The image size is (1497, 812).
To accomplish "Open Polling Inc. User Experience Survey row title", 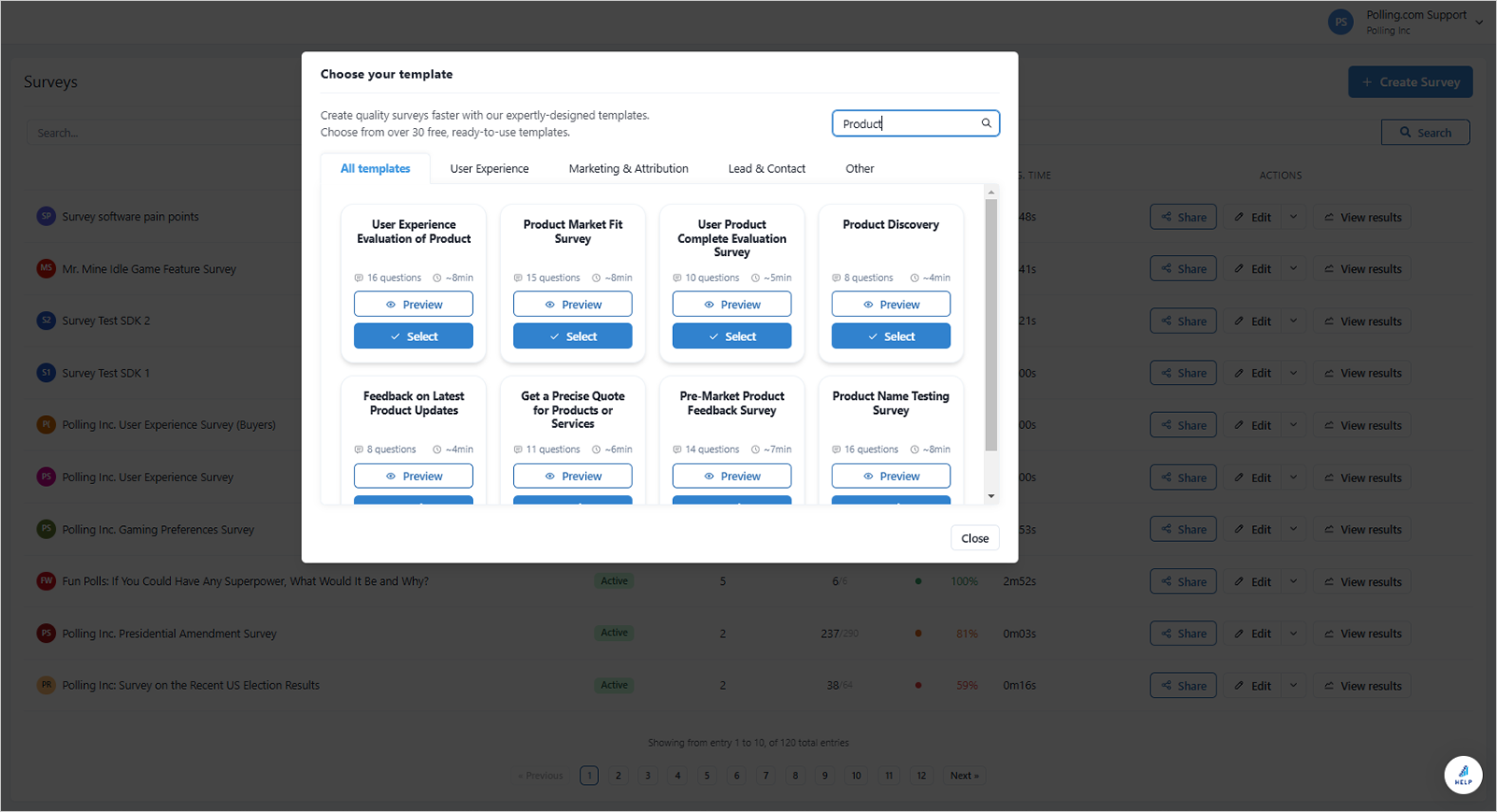I will click(148, 477).
